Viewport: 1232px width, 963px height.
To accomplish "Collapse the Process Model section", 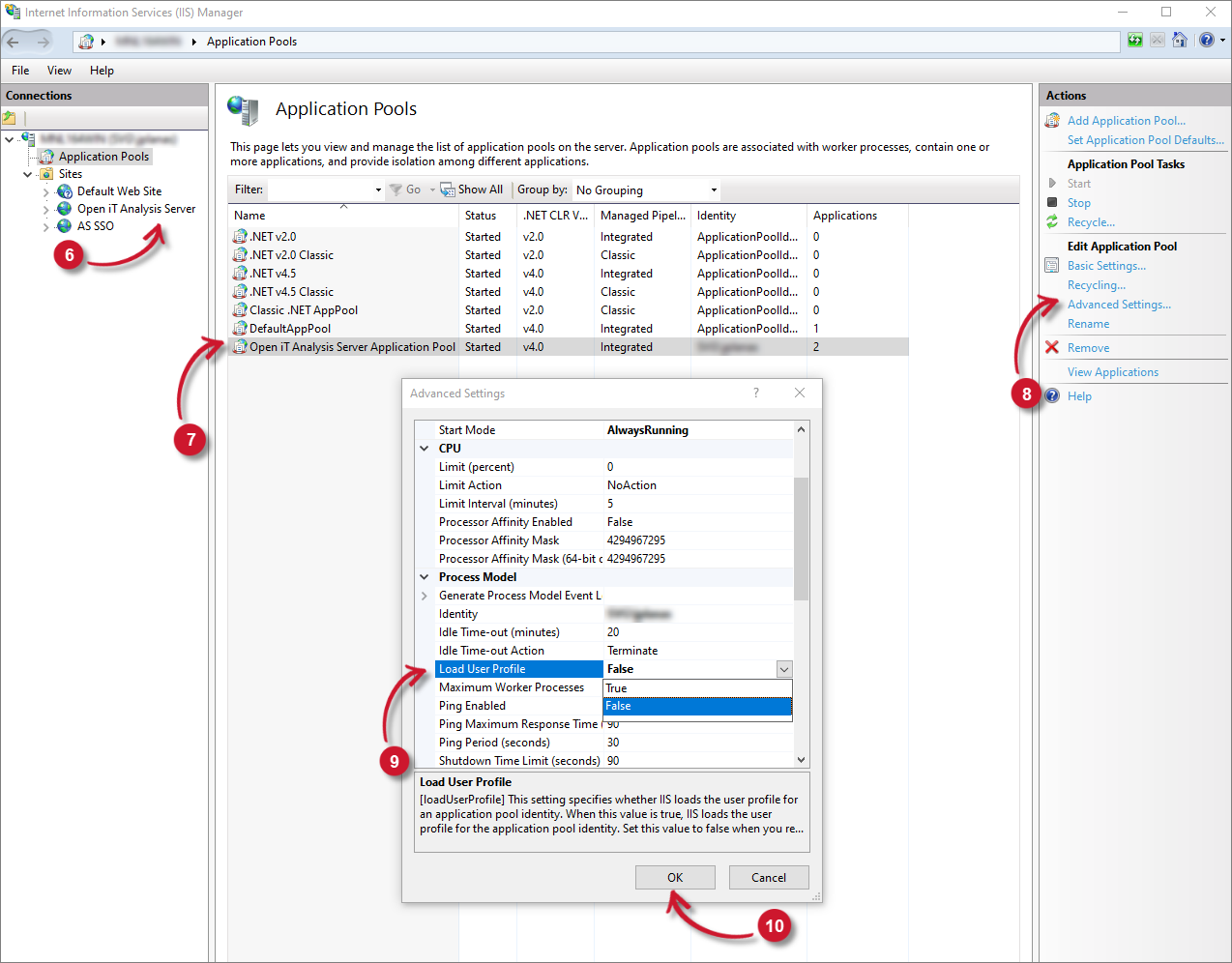I will coord(424,577).
